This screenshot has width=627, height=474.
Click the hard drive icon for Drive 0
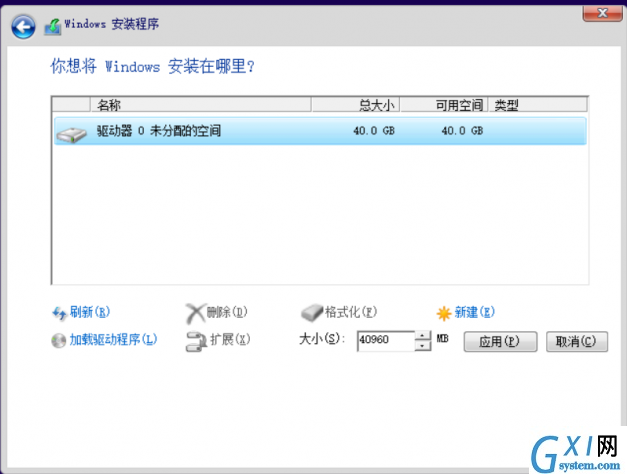[71, 134]
